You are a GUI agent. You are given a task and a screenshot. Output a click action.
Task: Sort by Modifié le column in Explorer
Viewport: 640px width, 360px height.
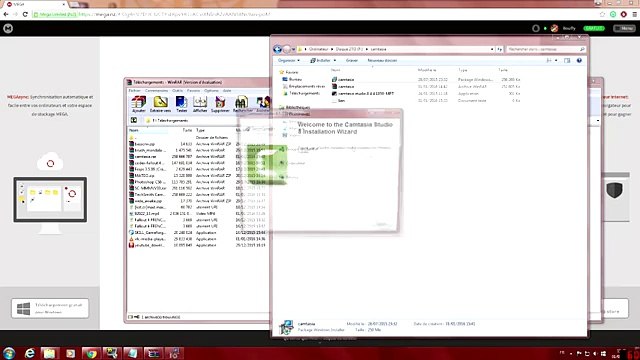427,70
